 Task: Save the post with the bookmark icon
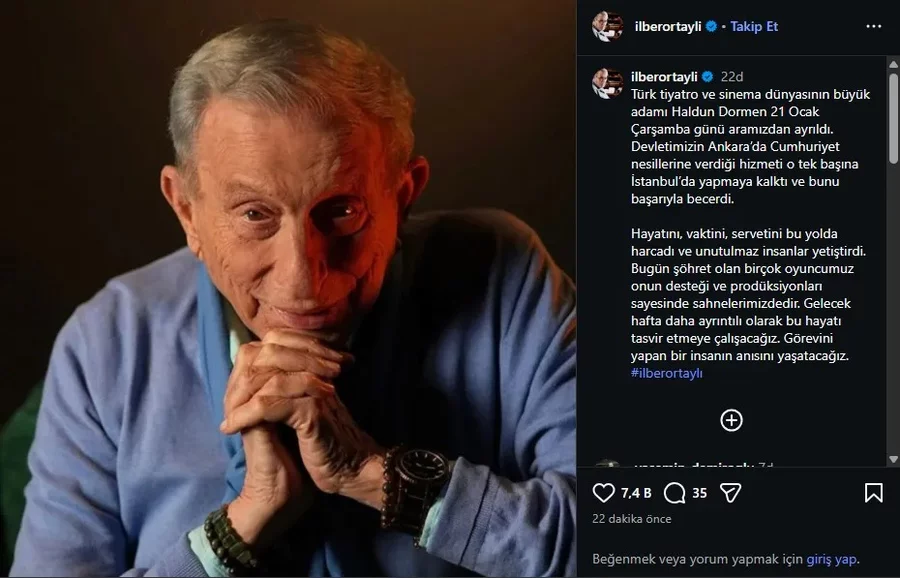[x=873, y=493]
